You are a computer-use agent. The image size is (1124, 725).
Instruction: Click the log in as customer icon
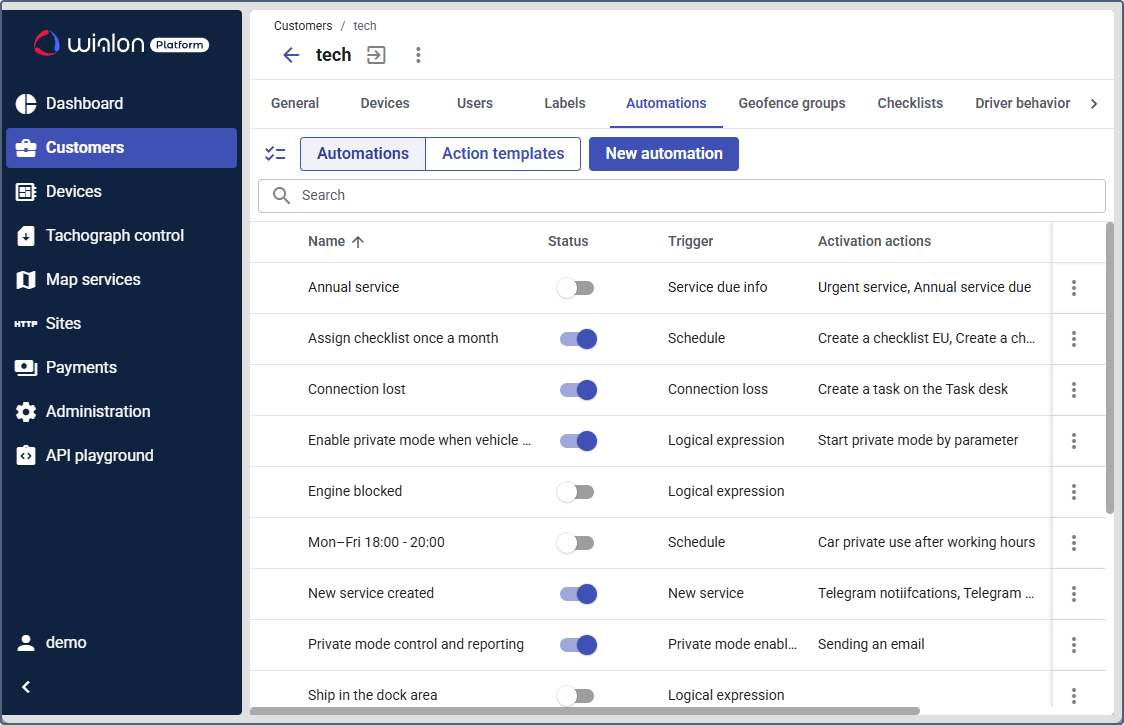click(376, 55)
